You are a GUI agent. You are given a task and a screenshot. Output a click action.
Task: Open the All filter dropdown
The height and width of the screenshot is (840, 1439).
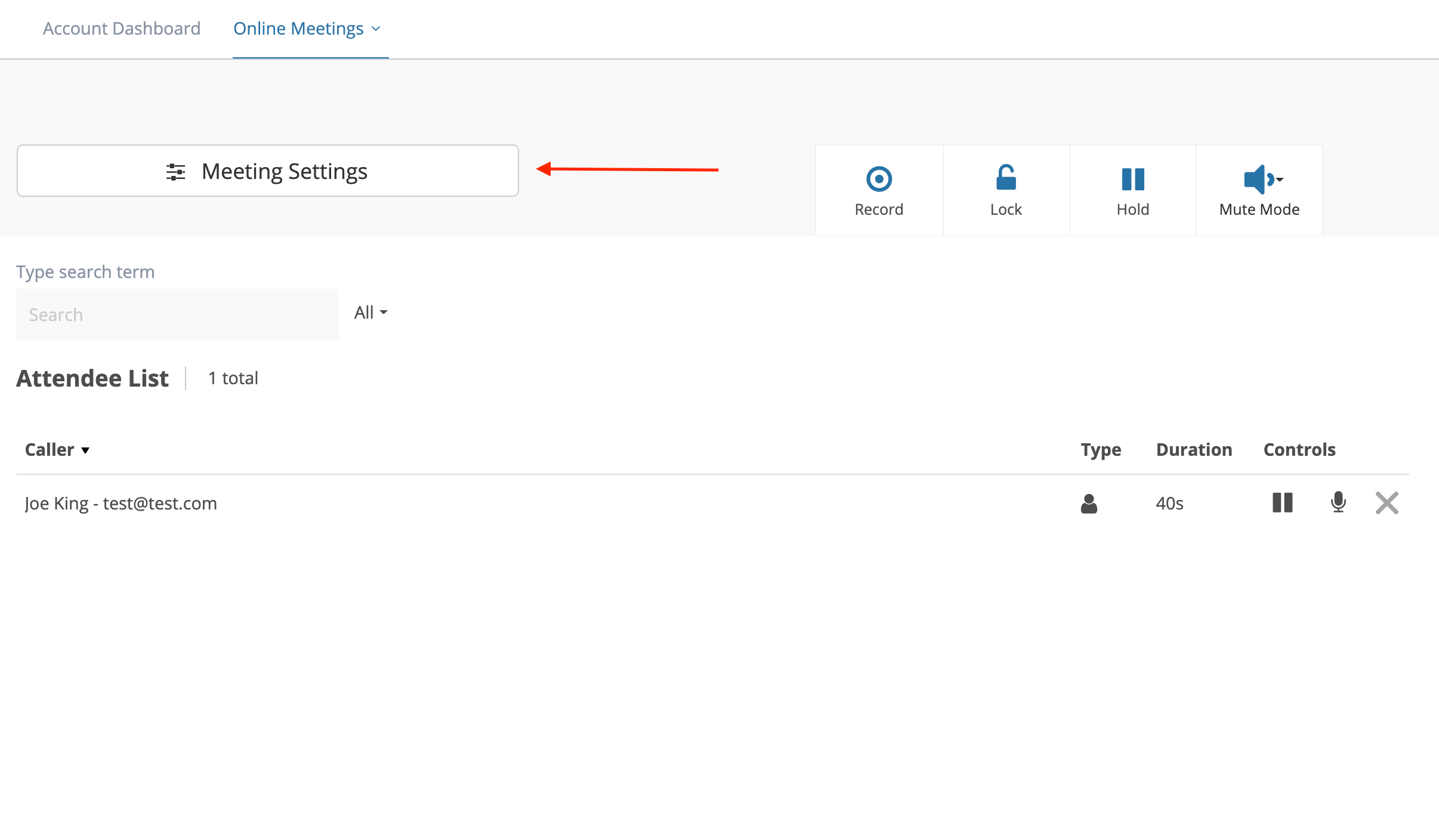[370, 312]
